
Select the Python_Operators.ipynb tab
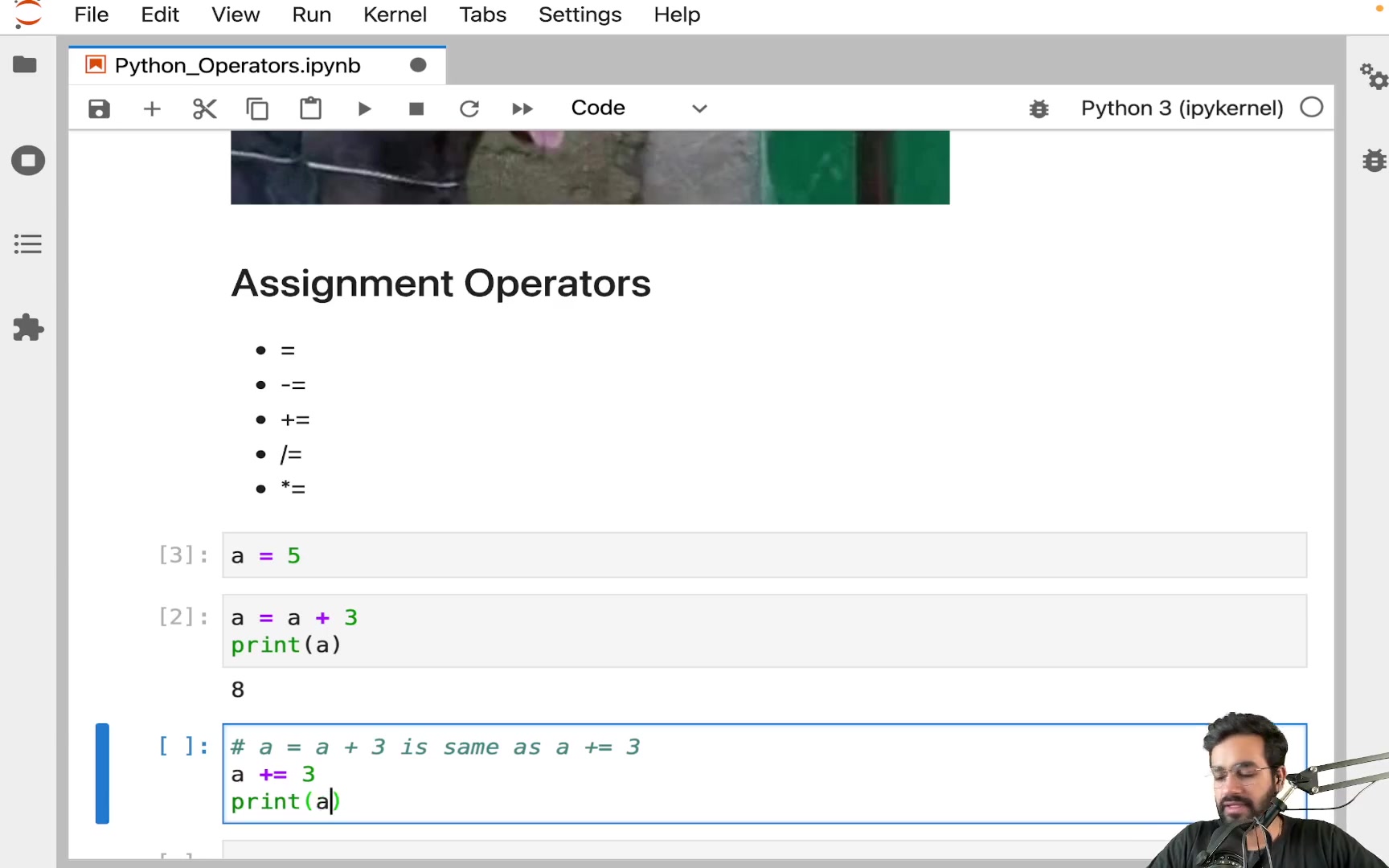click(x=236, y=65)
